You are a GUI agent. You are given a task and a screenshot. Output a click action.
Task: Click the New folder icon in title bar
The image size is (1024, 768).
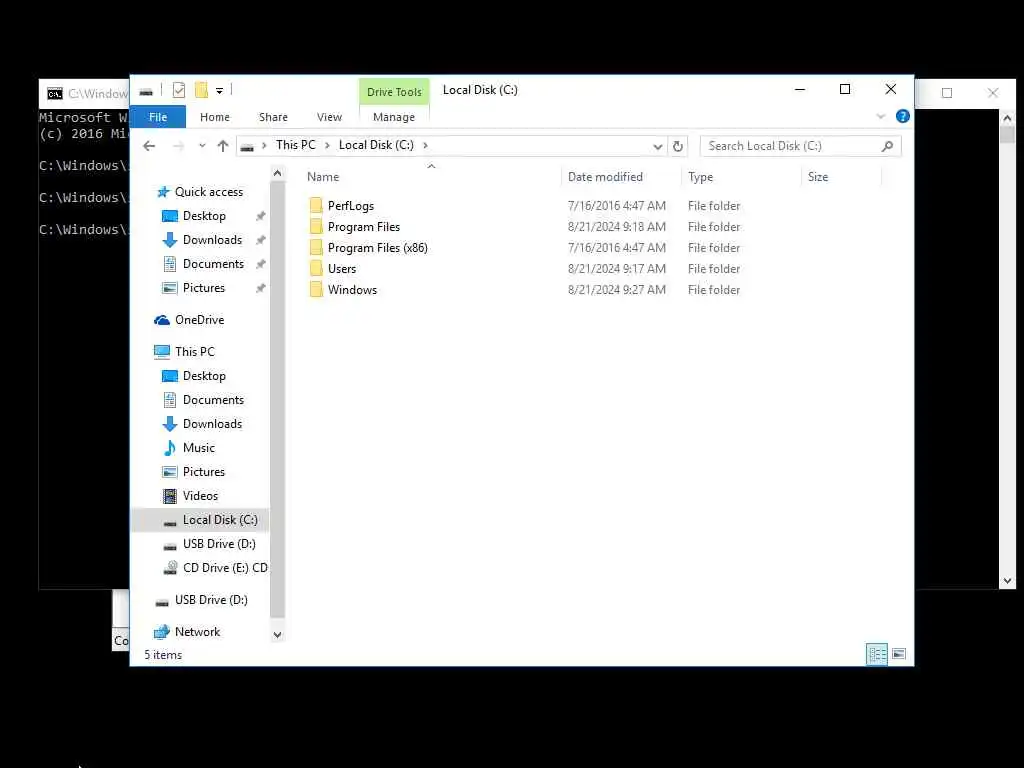(x=202, y=90)
